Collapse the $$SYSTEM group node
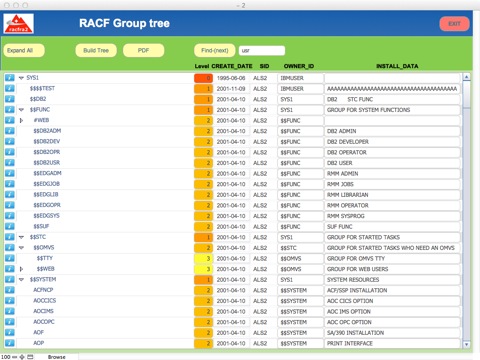Image resolution: width=480 pixels, height=360 pixels. tap(21, 280)
